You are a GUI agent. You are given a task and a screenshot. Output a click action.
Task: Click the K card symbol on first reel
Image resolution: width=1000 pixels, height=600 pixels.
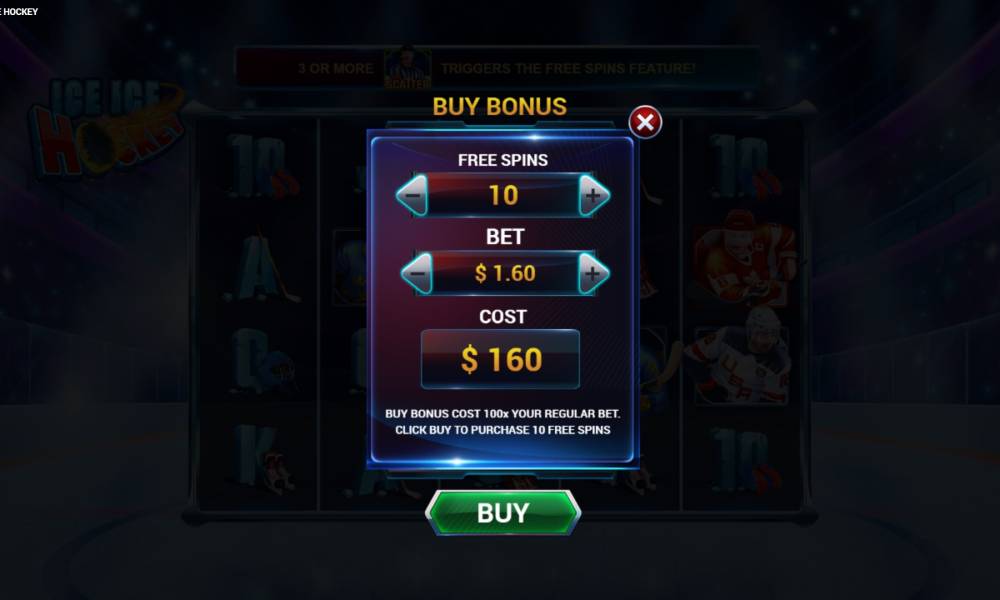coord(261,457)
